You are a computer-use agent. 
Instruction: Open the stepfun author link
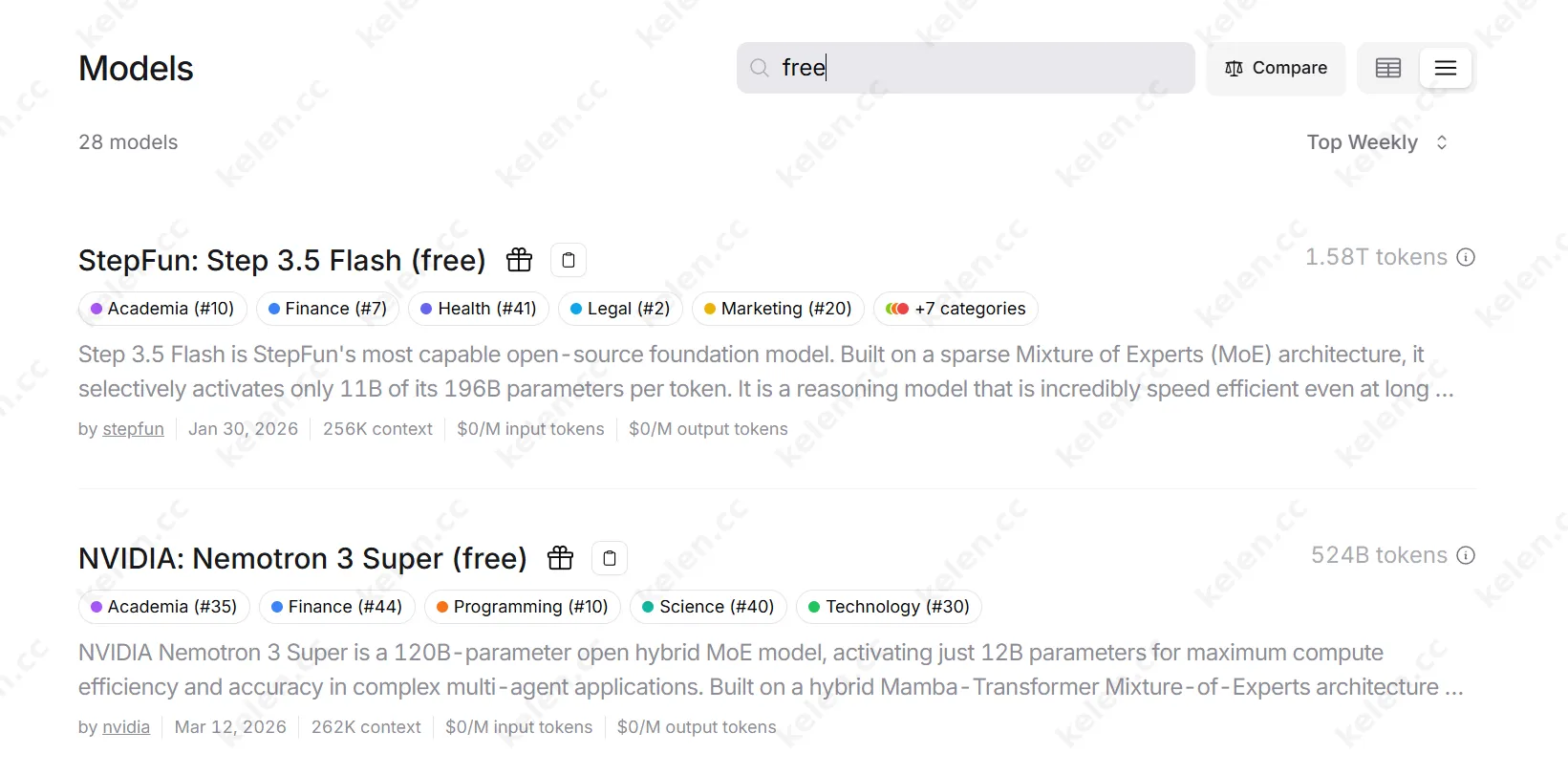click(x=133, y=429)
